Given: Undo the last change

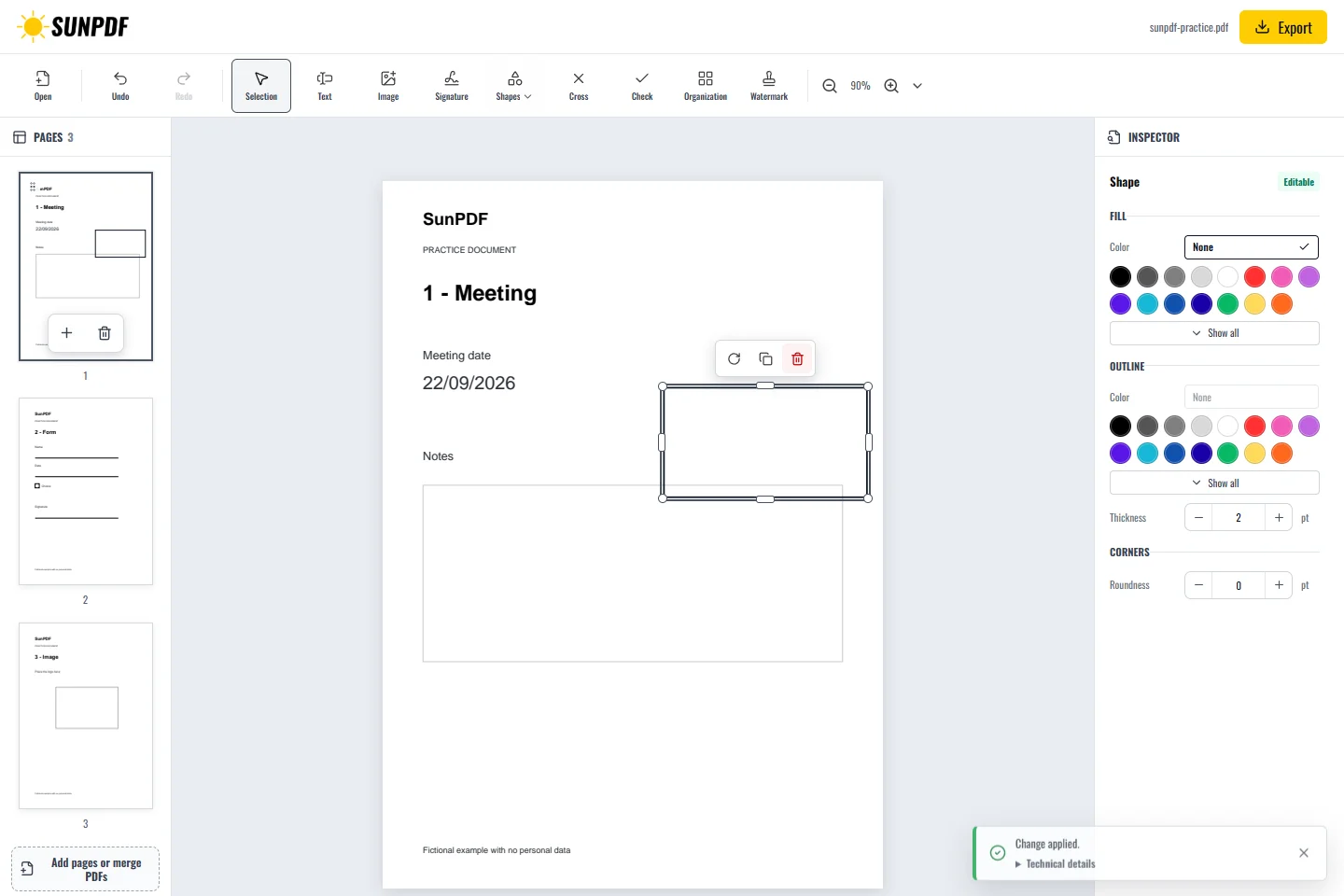Looking at the screenshot, I should (120, 86).
